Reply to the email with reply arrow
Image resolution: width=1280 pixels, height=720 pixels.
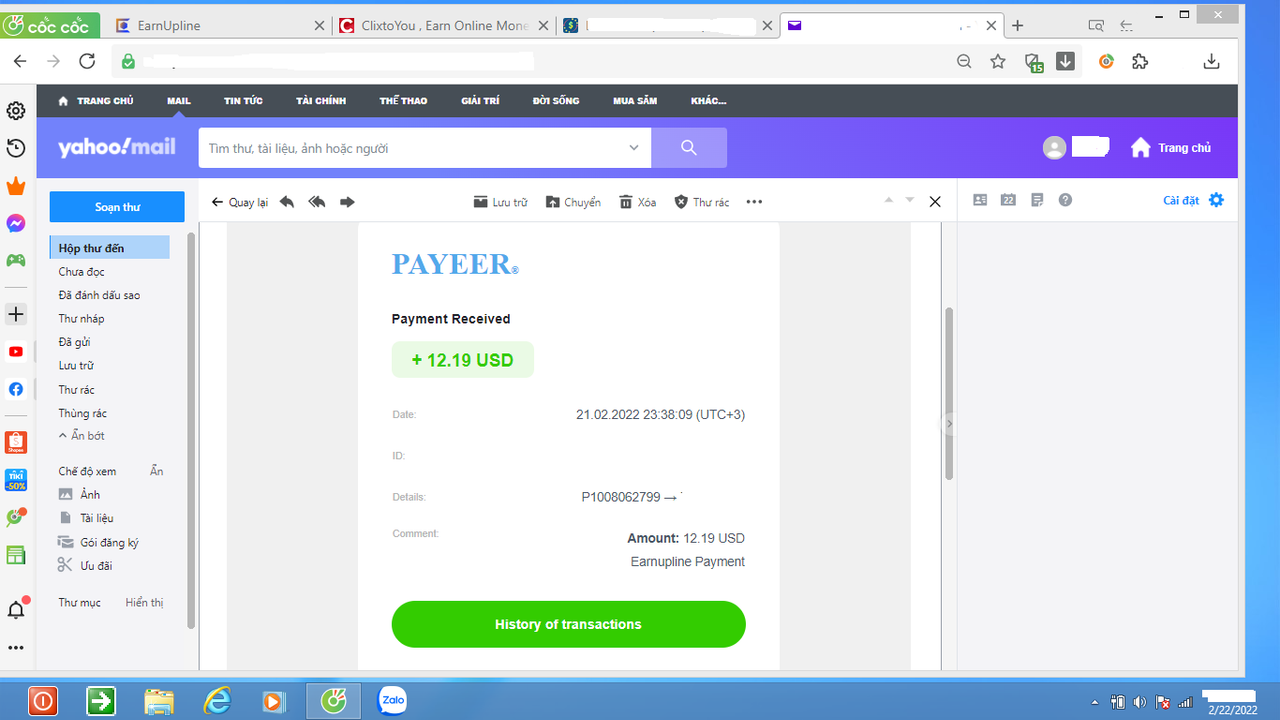click(x=287, y=202)
